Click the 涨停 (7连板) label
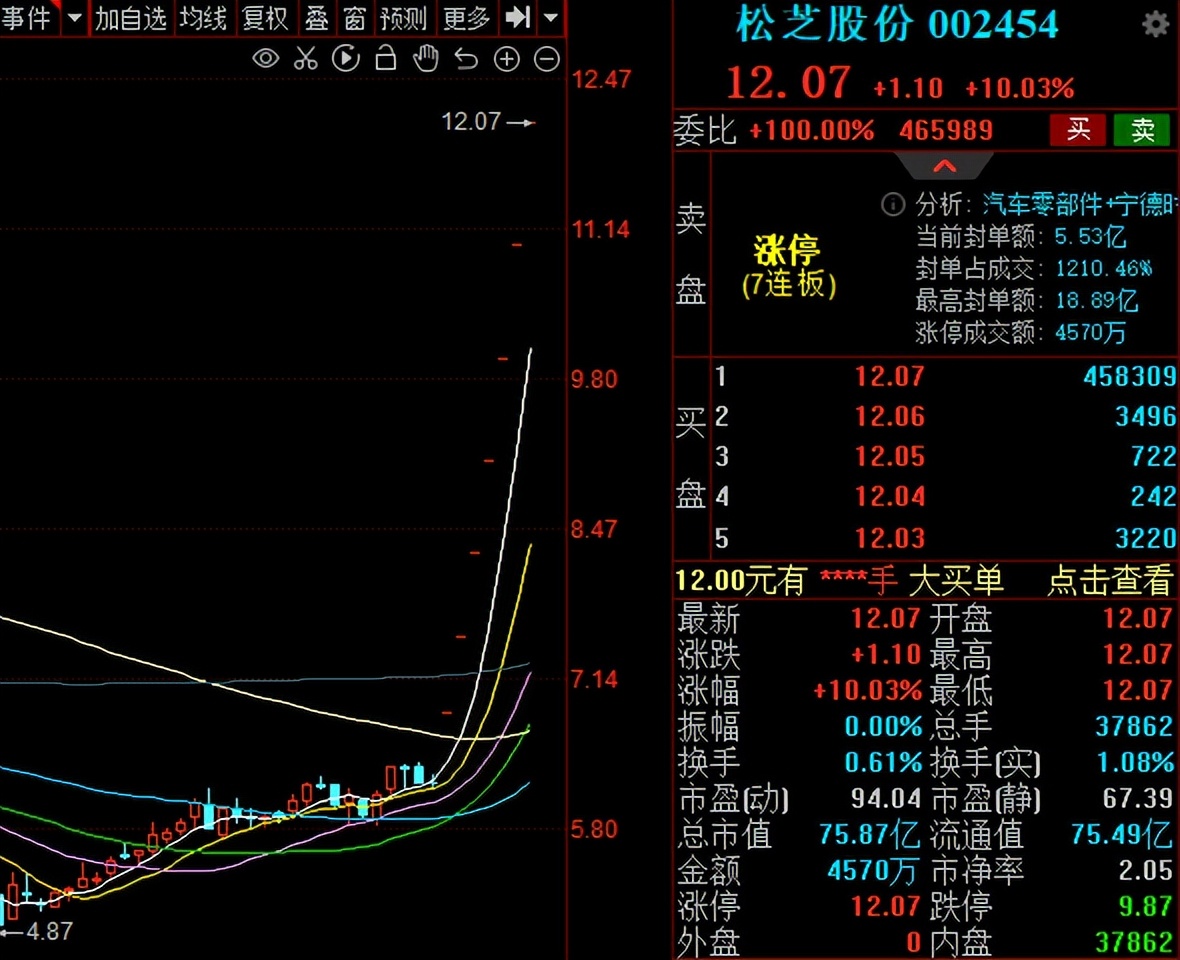The width and height of the screenshot is (1180, 960). [788, 267]
